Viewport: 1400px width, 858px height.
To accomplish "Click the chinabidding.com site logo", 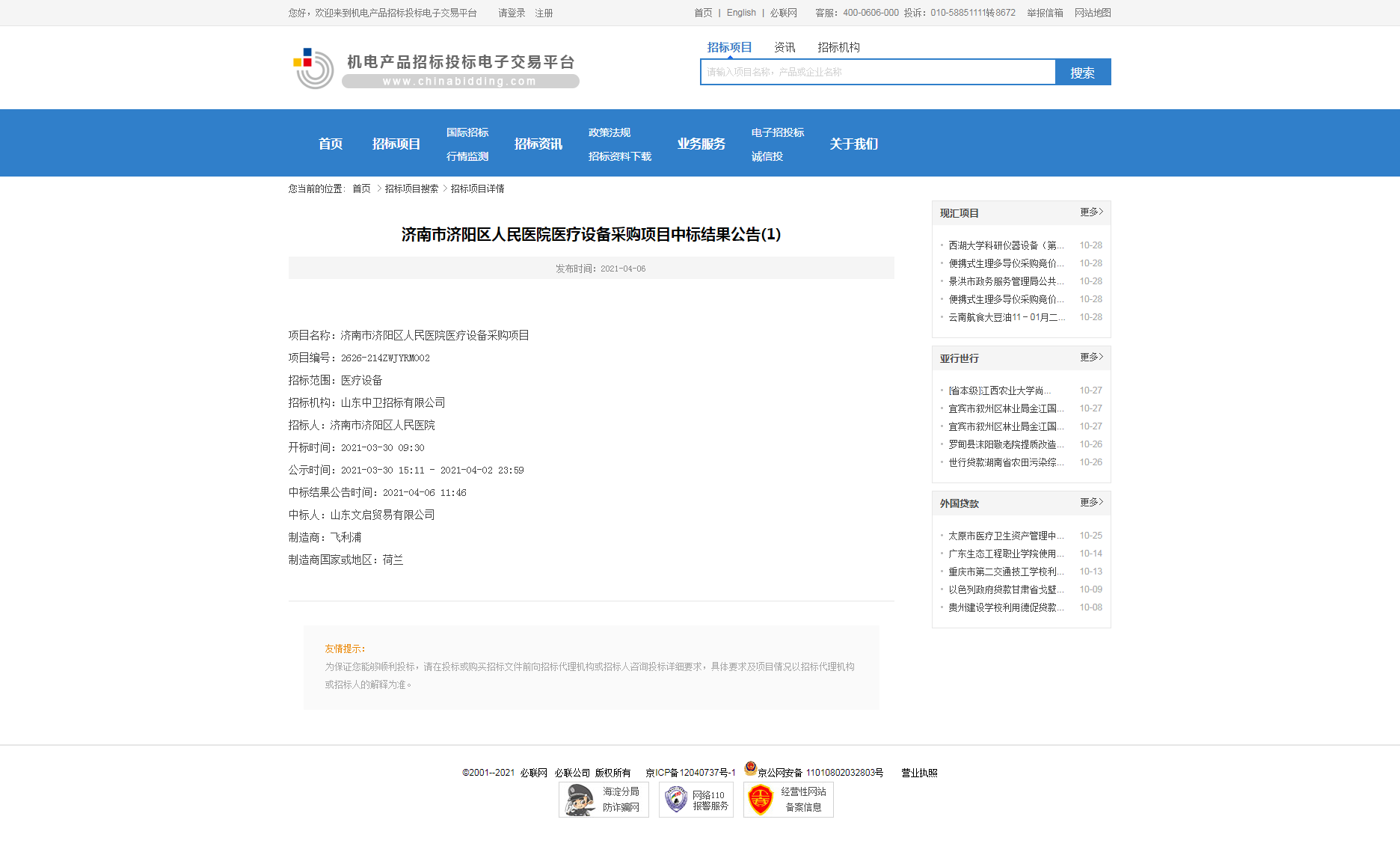I will (432, 67).
